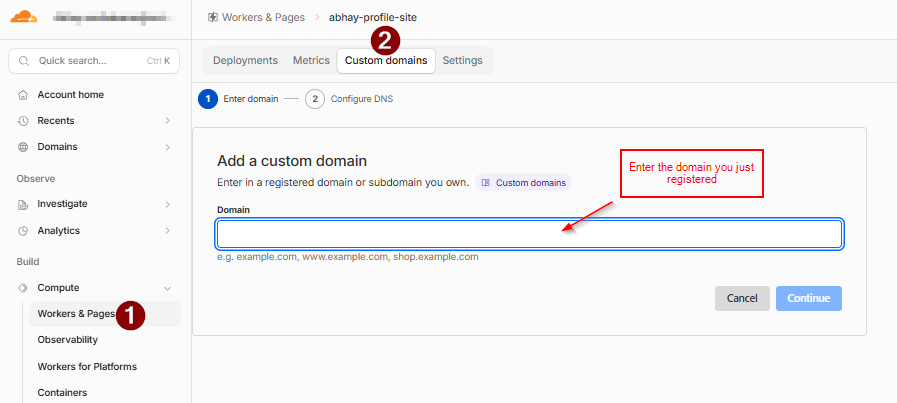Viewport: 897px width, 403px height.
Task: Click the Recents sidebar item
Action: [96, 121]
